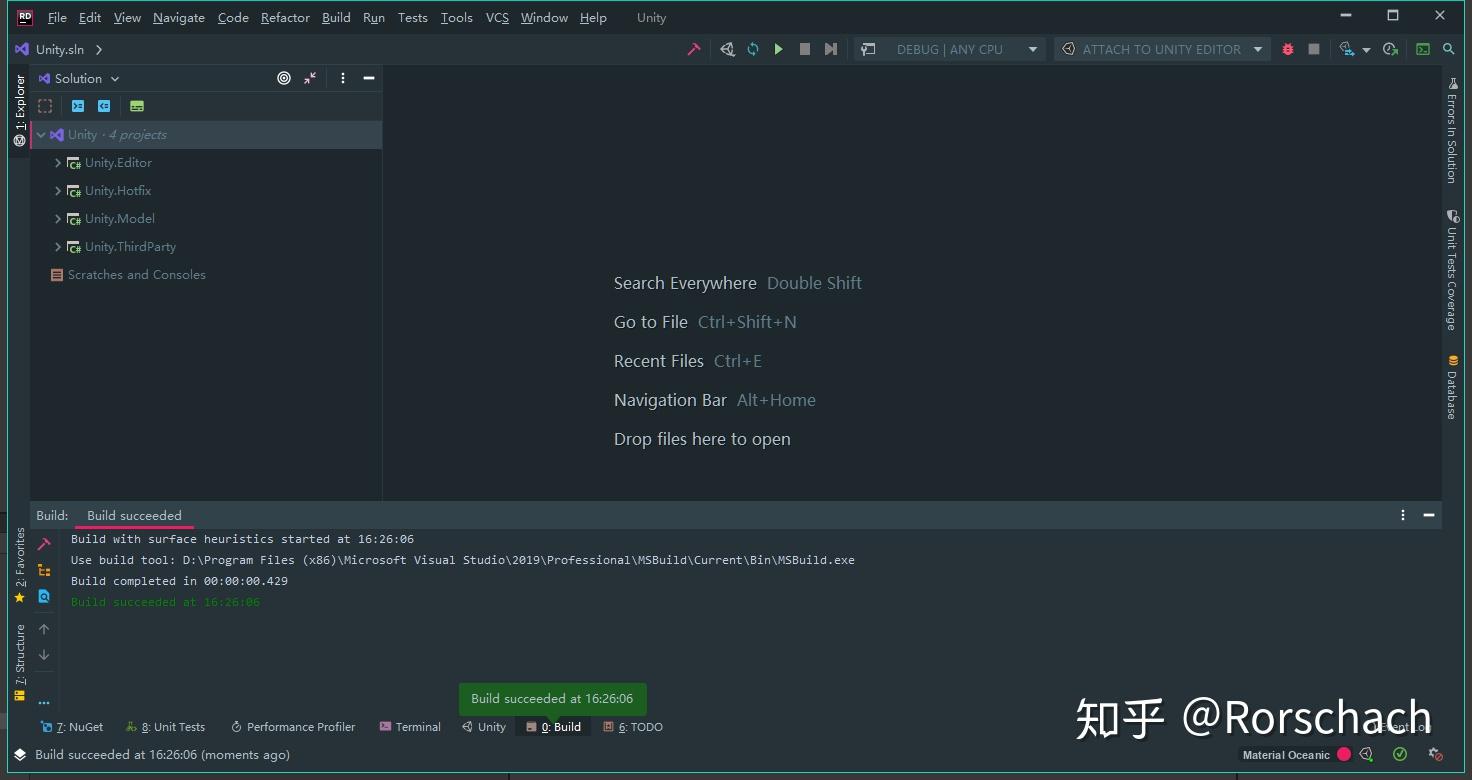Open the Solution view selector dropdown
The image size is (1472, 780).
(79, 78)
